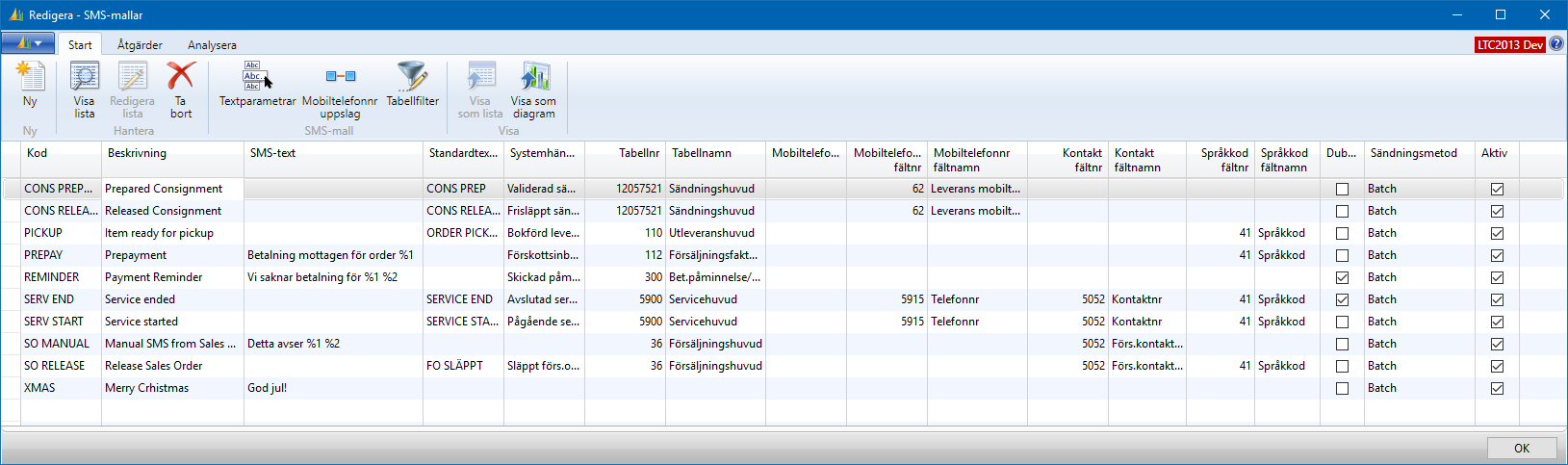Switch to the Åtgärder tab
The height and width of the screenshot is (465, 1568).
coord(140,44)
